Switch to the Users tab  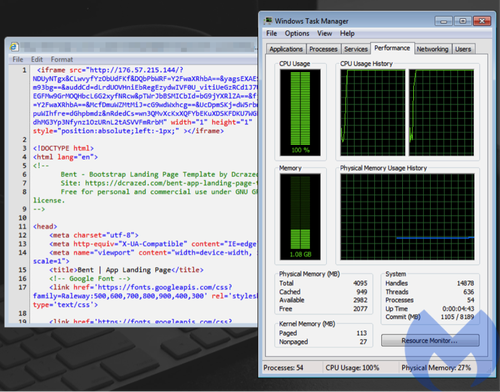click(463, 49)
